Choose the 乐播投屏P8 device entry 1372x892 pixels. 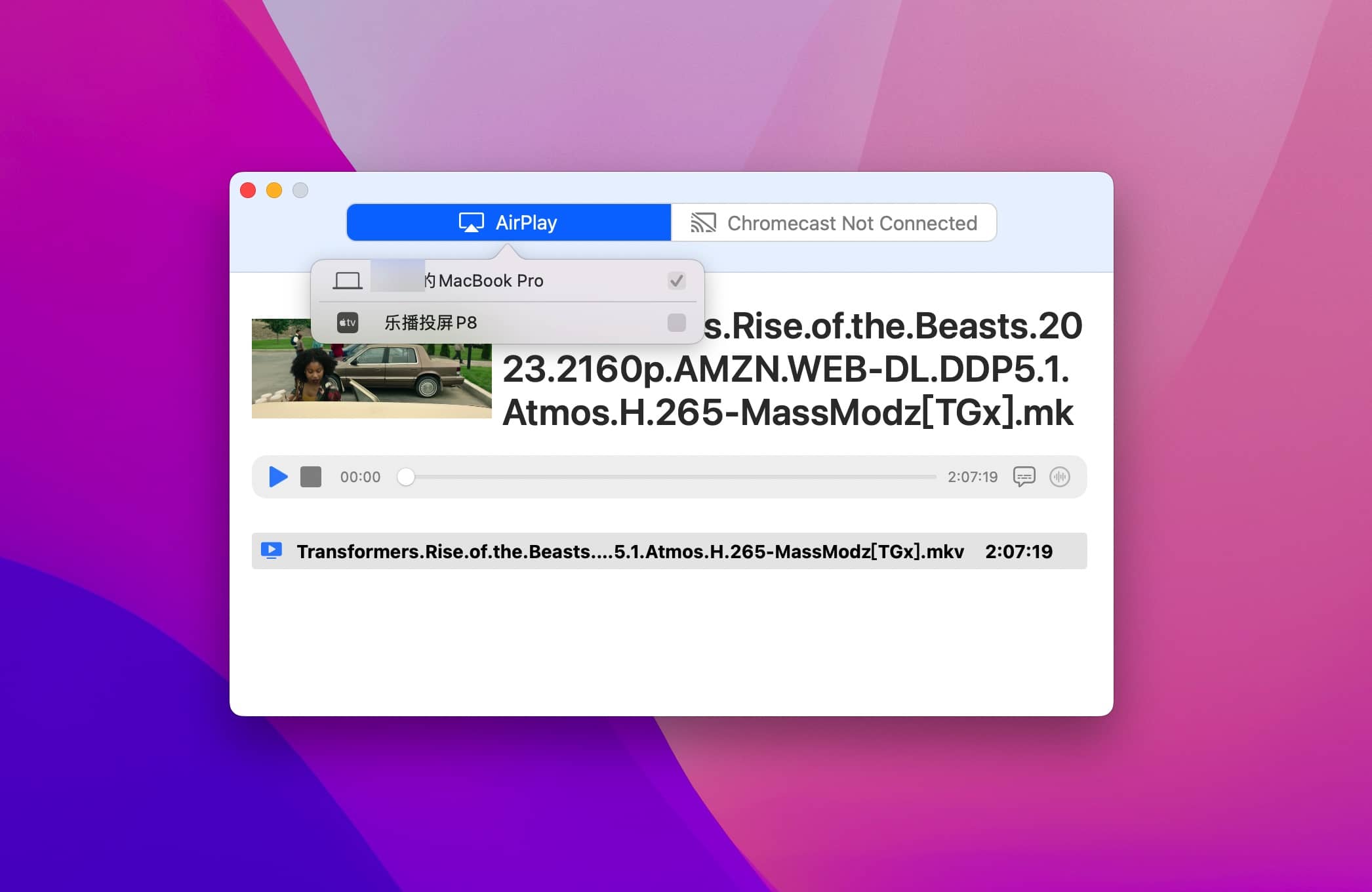tap(508, 323)
